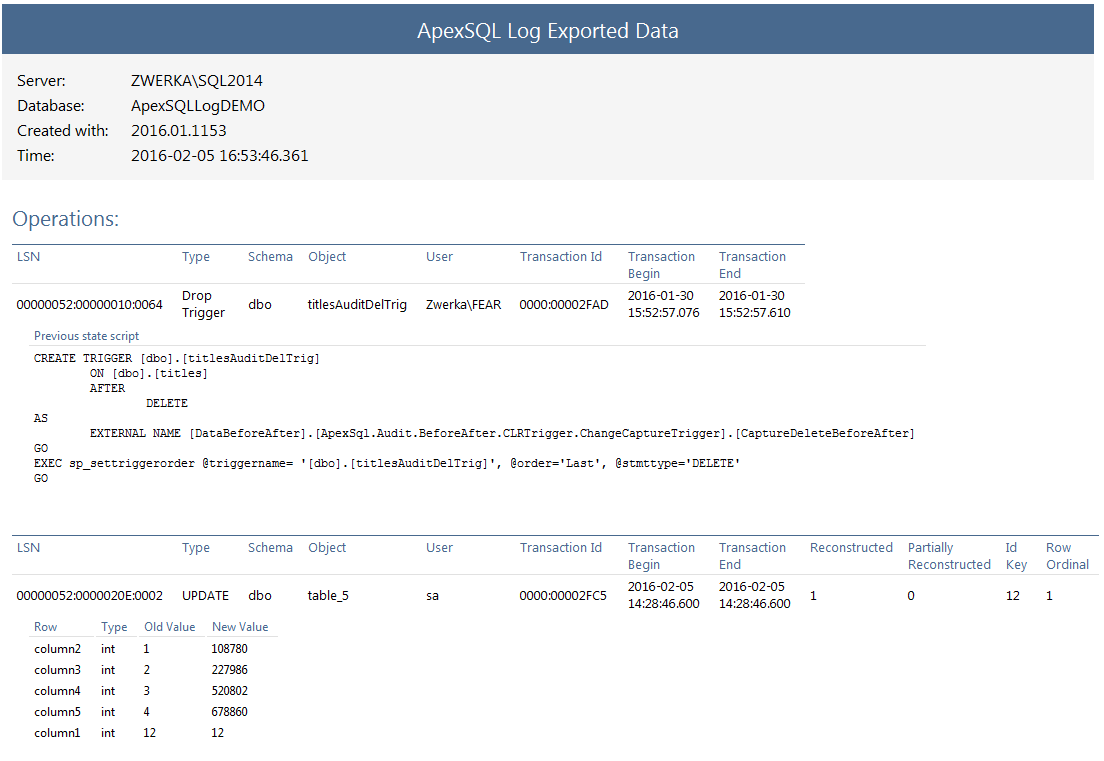Click the EXTERNAL NAME script line
1104x761 pixels.
502,434
